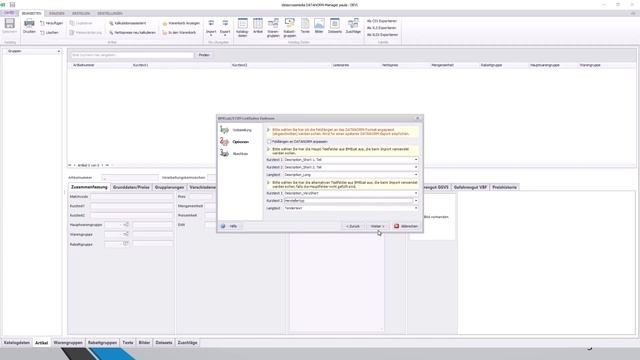Click In den Warenkorb in the ribbon

(179, 32)
